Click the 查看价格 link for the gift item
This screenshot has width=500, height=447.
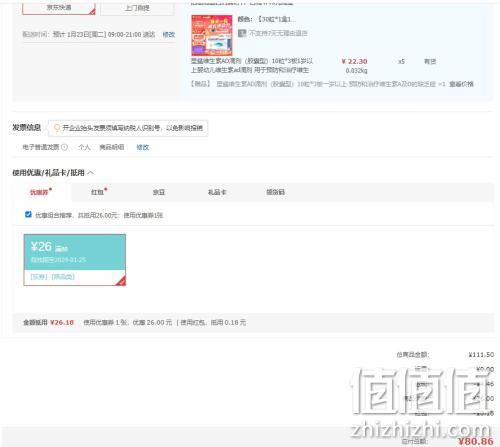coord(461,84)
